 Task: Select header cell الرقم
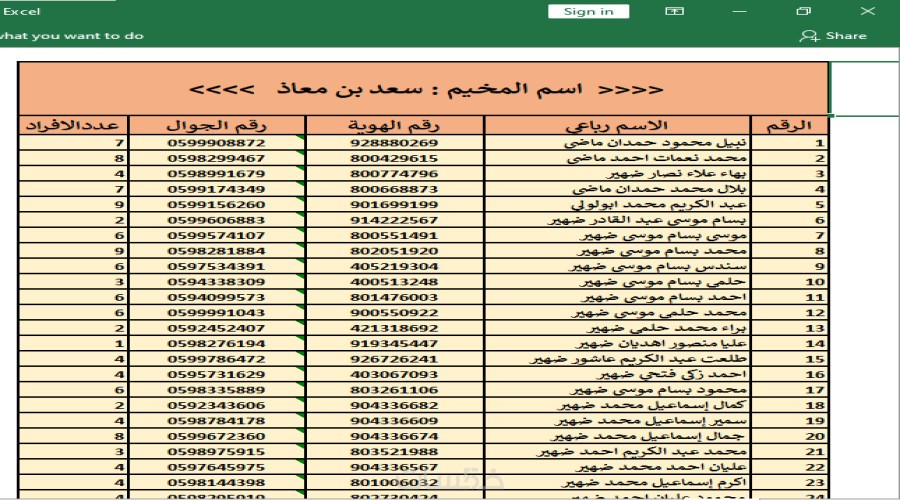tap(789, 125)
